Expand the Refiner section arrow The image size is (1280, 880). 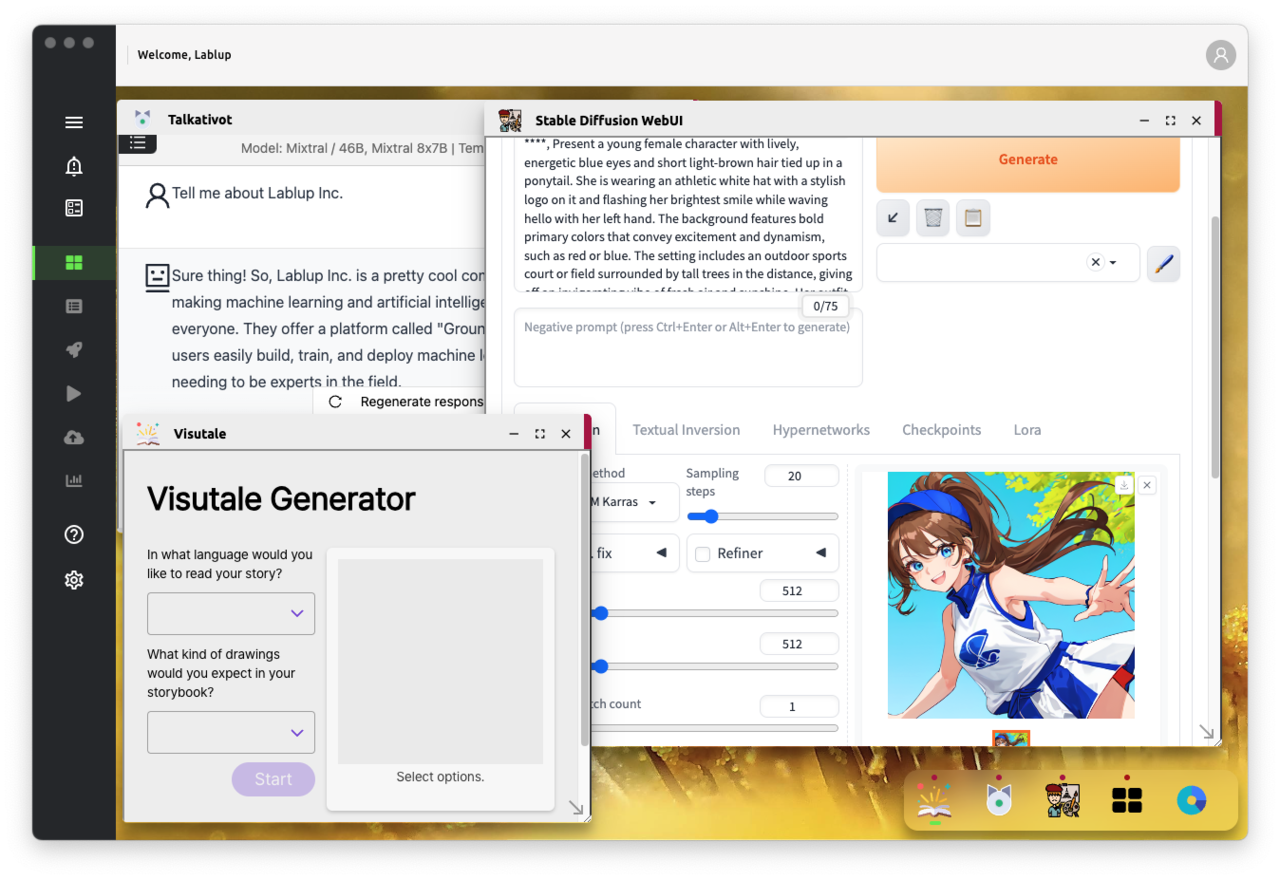pyautogui.click(x=820, y=553)
